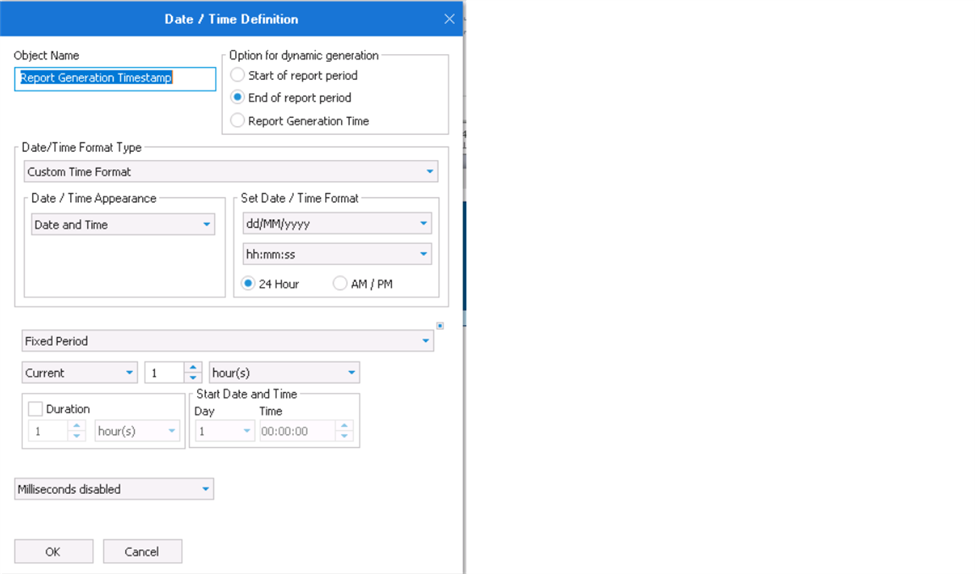
Task: Click the Object Name text field
Action: click(115, 78)
